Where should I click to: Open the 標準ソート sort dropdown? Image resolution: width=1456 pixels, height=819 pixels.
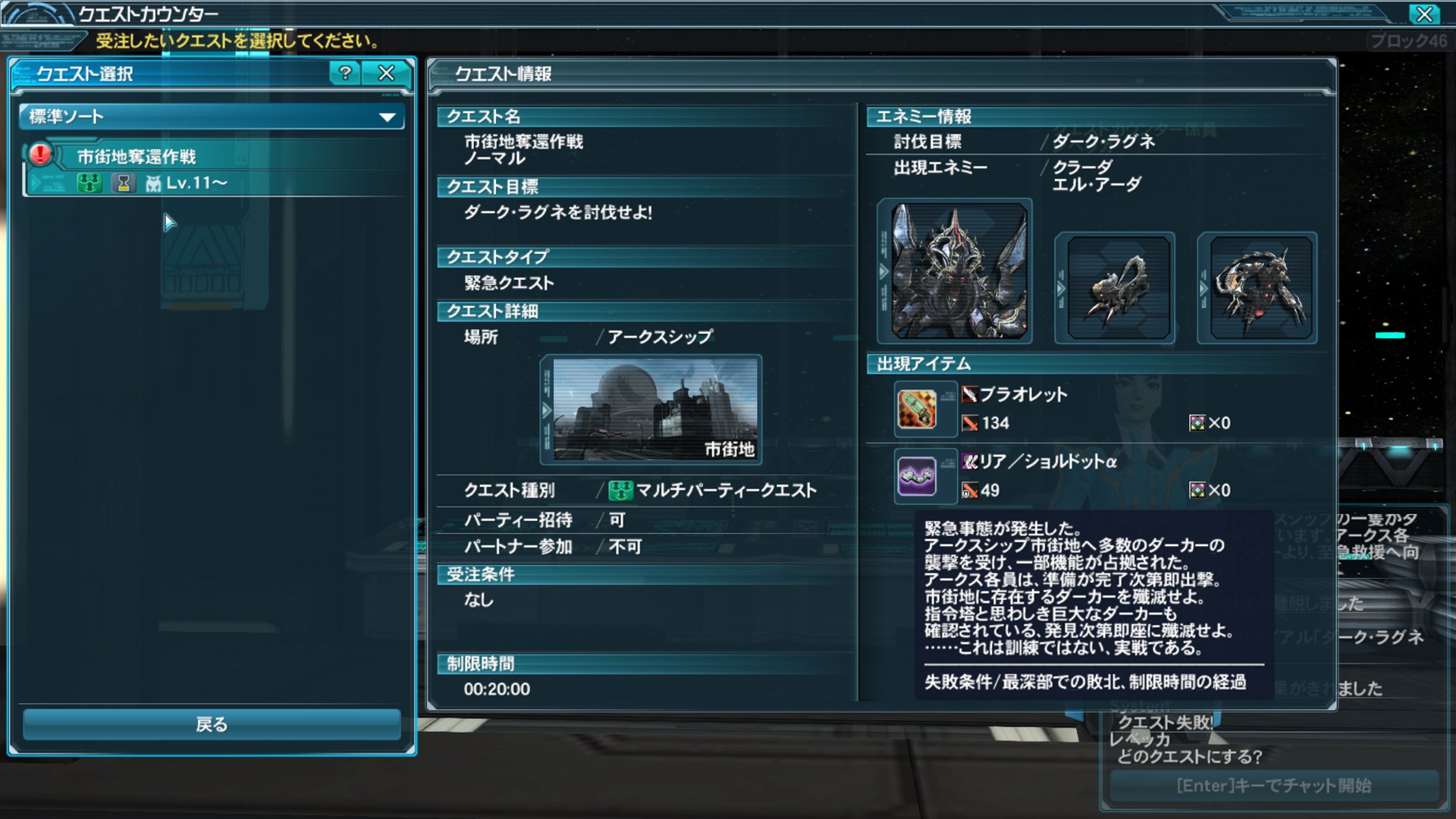coord(212,117)
